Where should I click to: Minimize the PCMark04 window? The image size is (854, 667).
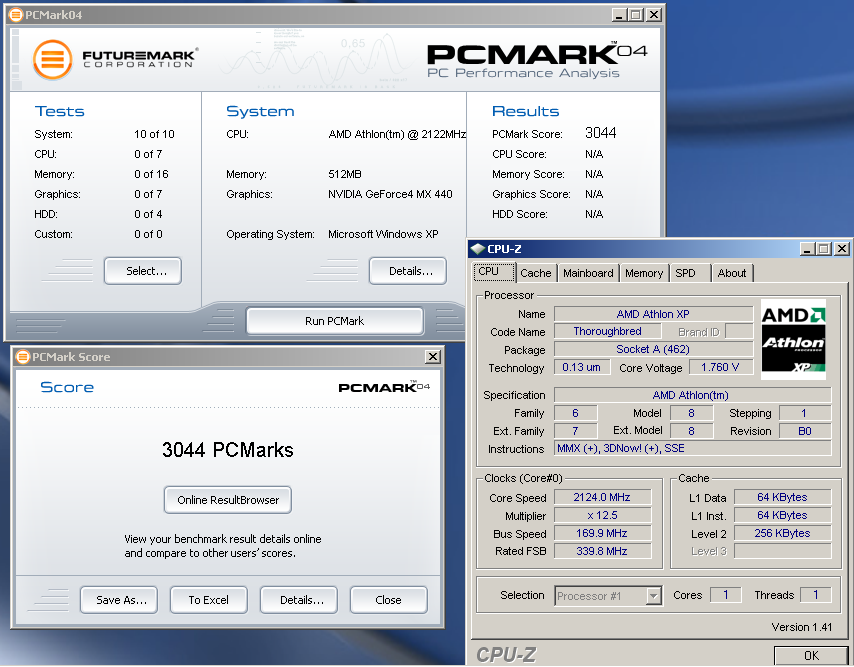(619, 15)
